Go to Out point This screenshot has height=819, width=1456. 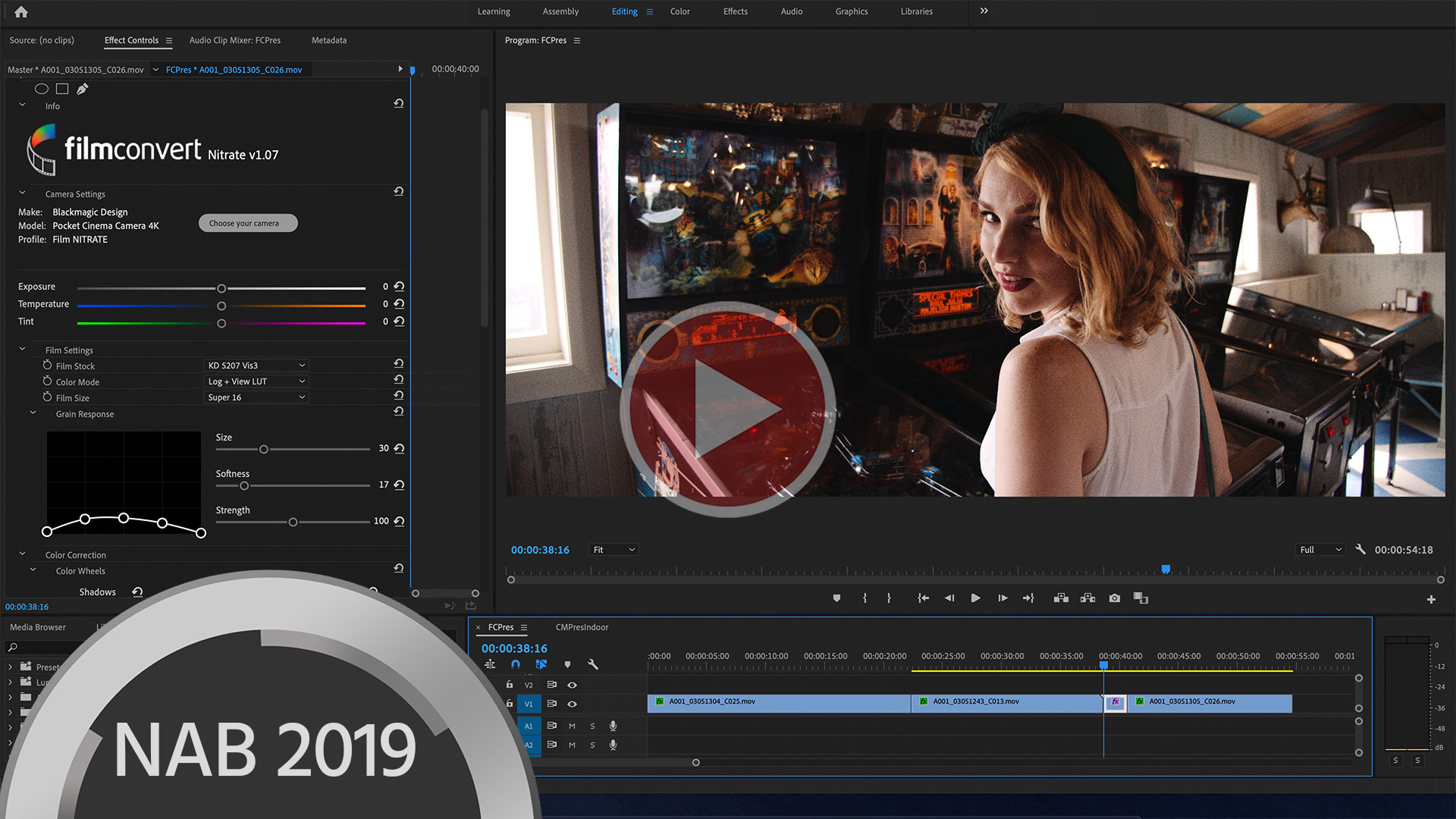coord(1028,598)
